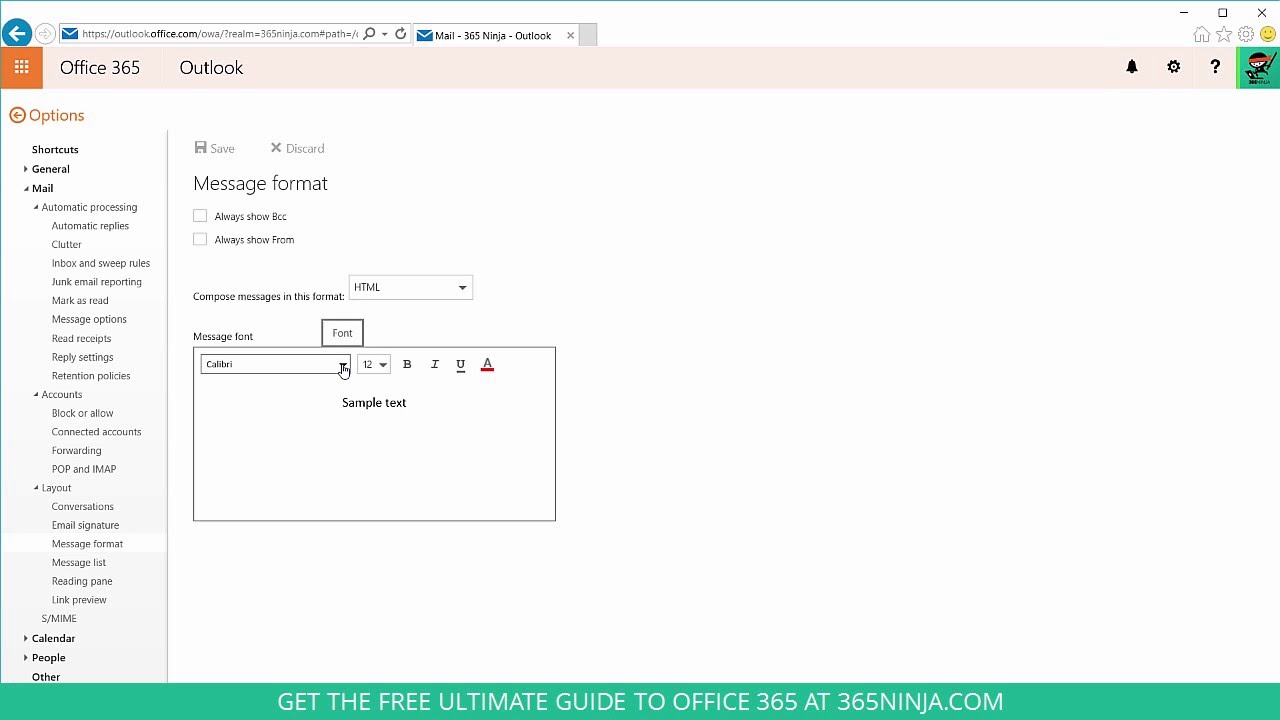
Task: Click the browser smiley feedback icon
Action: click(1268, 35)
